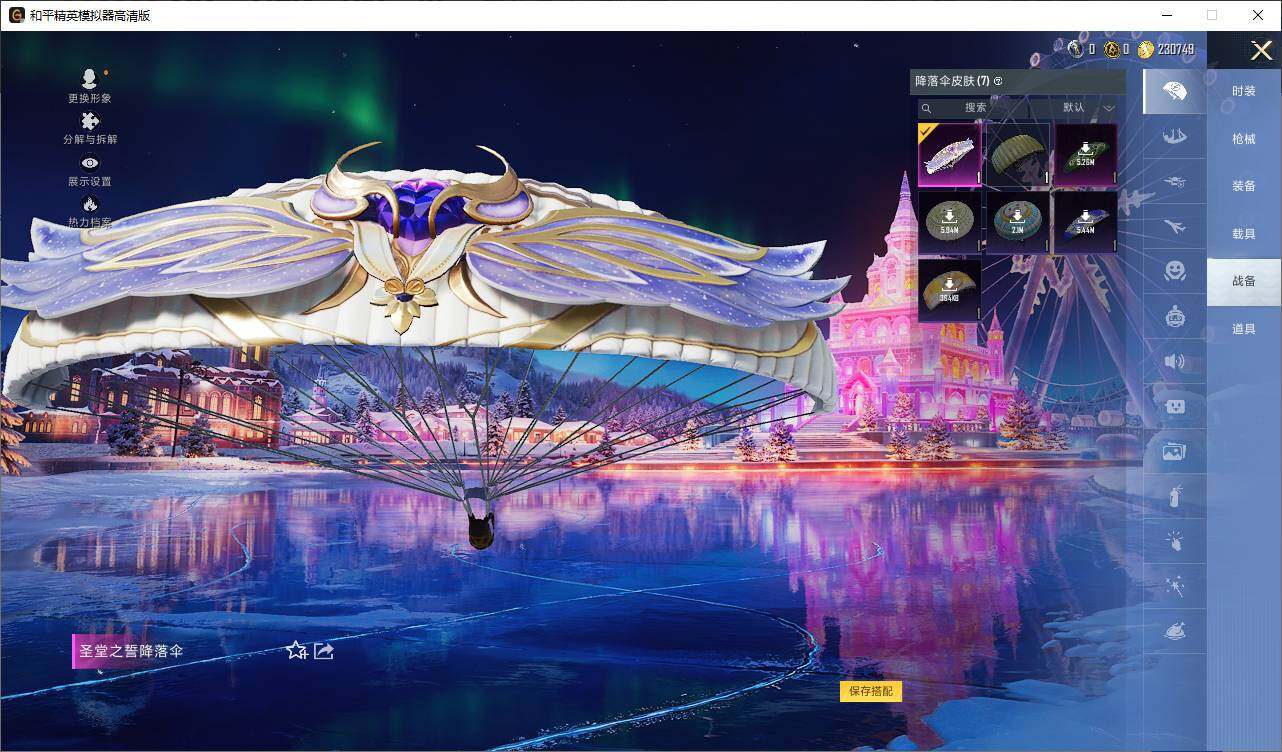Switch to 装备 tab
The width and height of the screenshot is (1282, 752).
(1244, 186)
